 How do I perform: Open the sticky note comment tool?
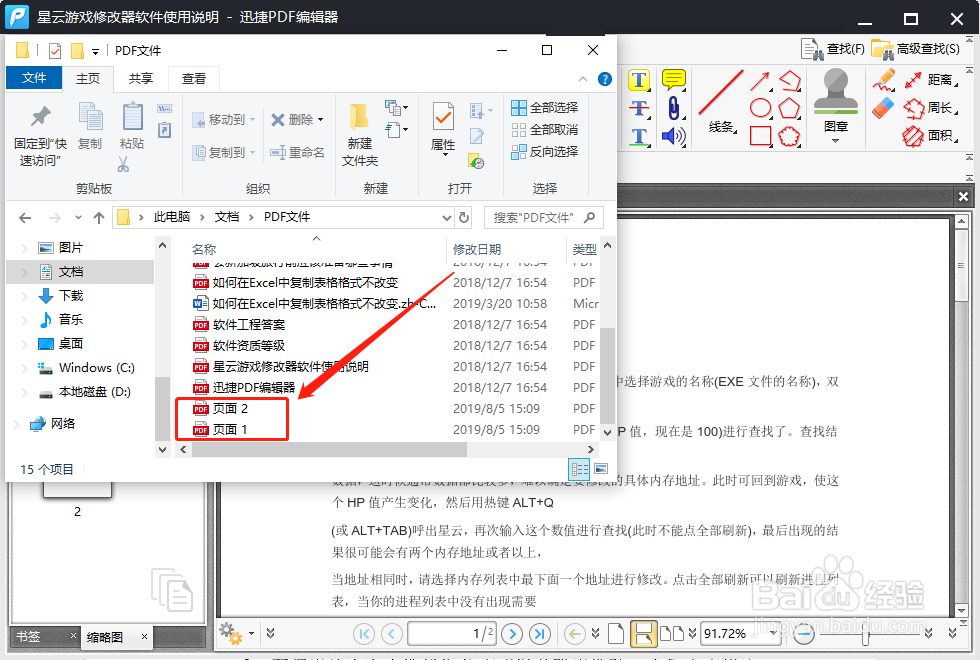click(x=672, y=79)
